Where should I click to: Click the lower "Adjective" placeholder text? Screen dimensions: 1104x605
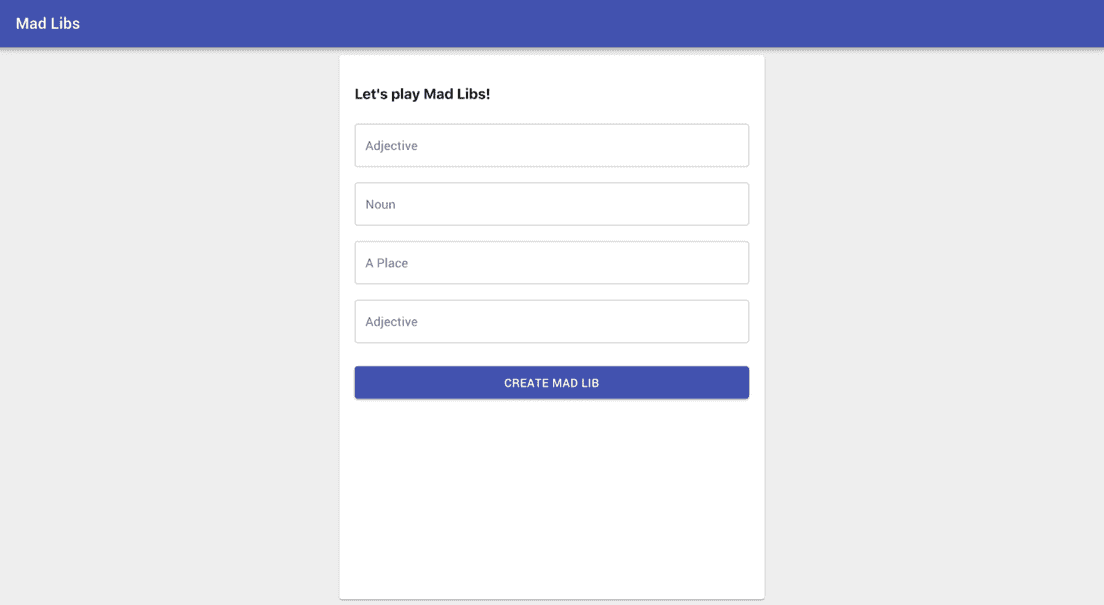pyautogui.click(x=391, y=322)
